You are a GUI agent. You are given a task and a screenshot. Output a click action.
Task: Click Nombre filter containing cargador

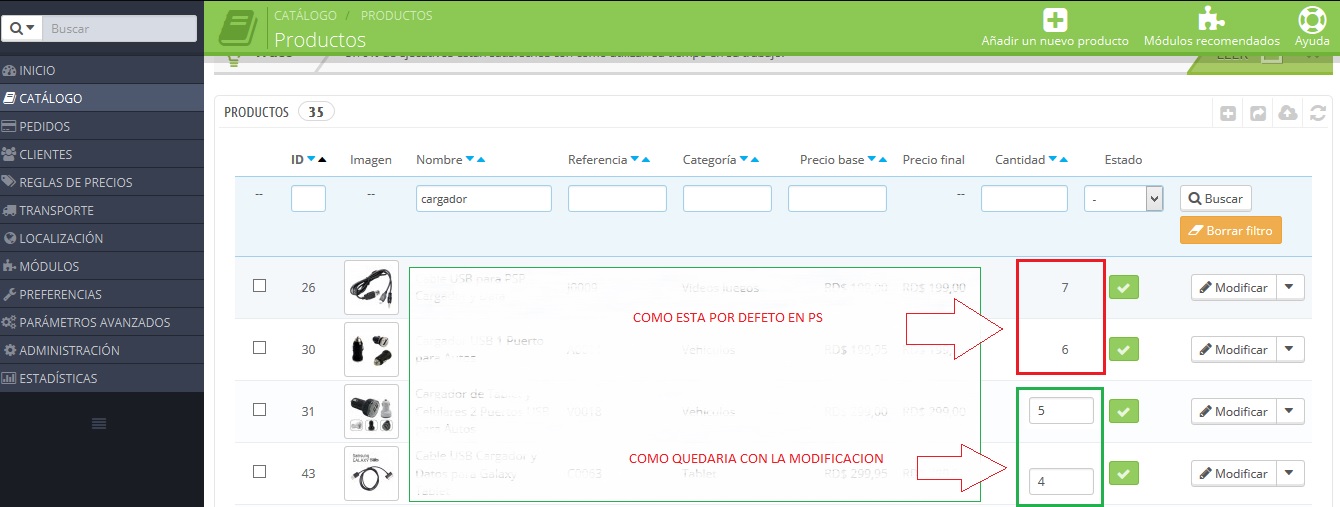(x=484, y=199)
